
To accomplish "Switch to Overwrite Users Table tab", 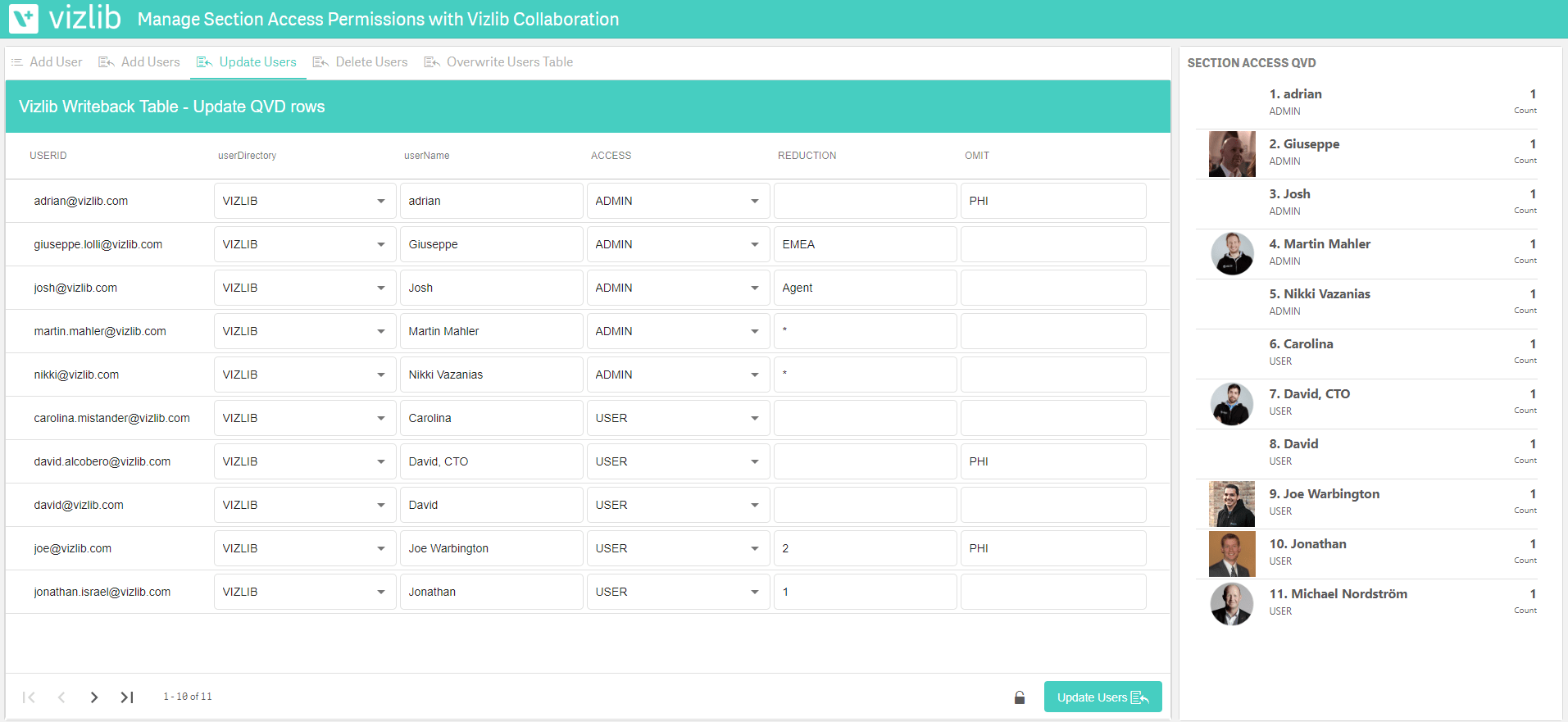I will click(498, 62).
